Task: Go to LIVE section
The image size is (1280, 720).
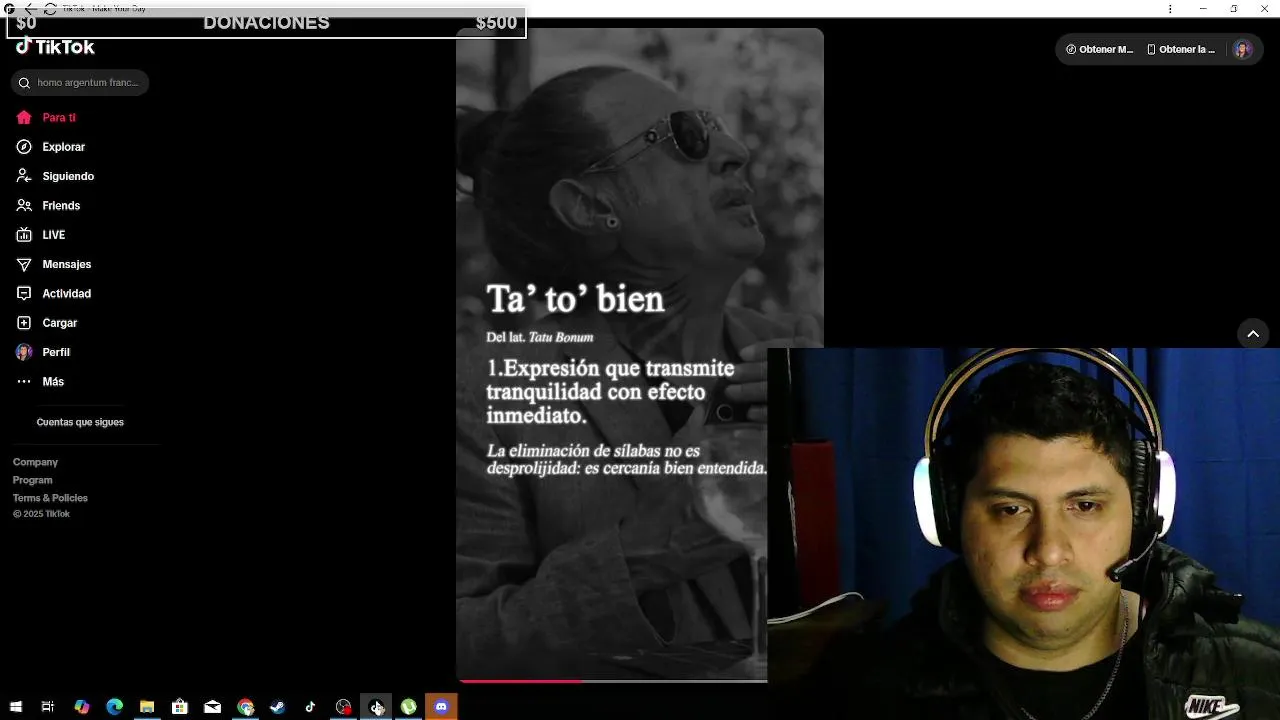Action: point(41,235)
